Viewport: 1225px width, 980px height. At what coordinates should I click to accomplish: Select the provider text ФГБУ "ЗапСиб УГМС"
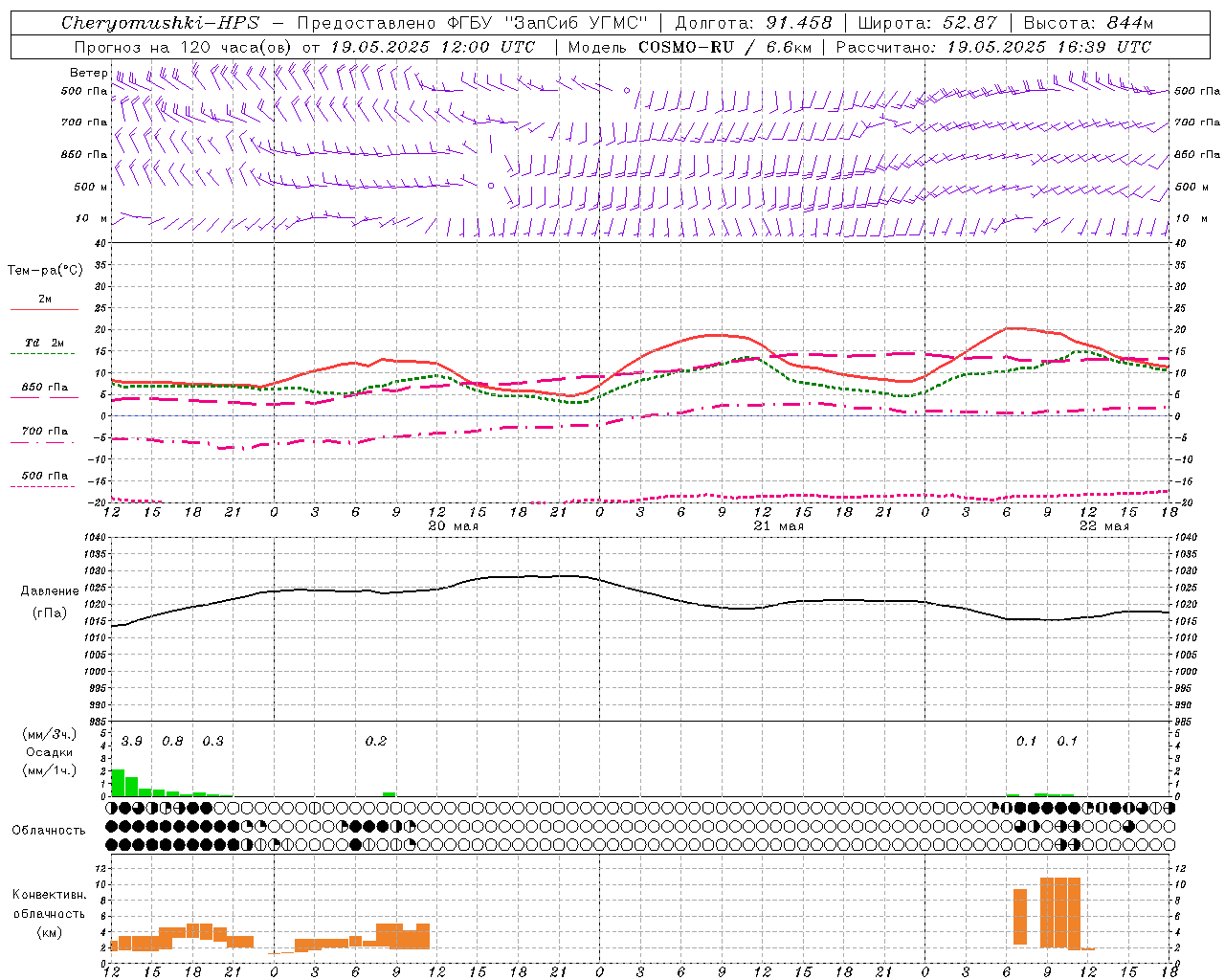pos(546,23)
